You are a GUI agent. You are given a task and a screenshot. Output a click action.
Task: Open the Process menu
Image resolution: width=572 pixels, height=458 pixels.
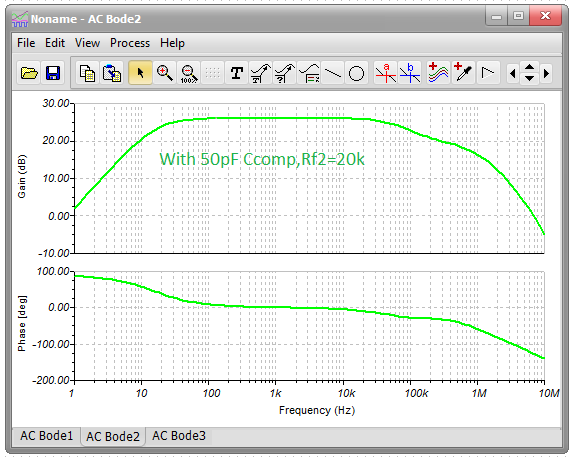coord(130,43)
